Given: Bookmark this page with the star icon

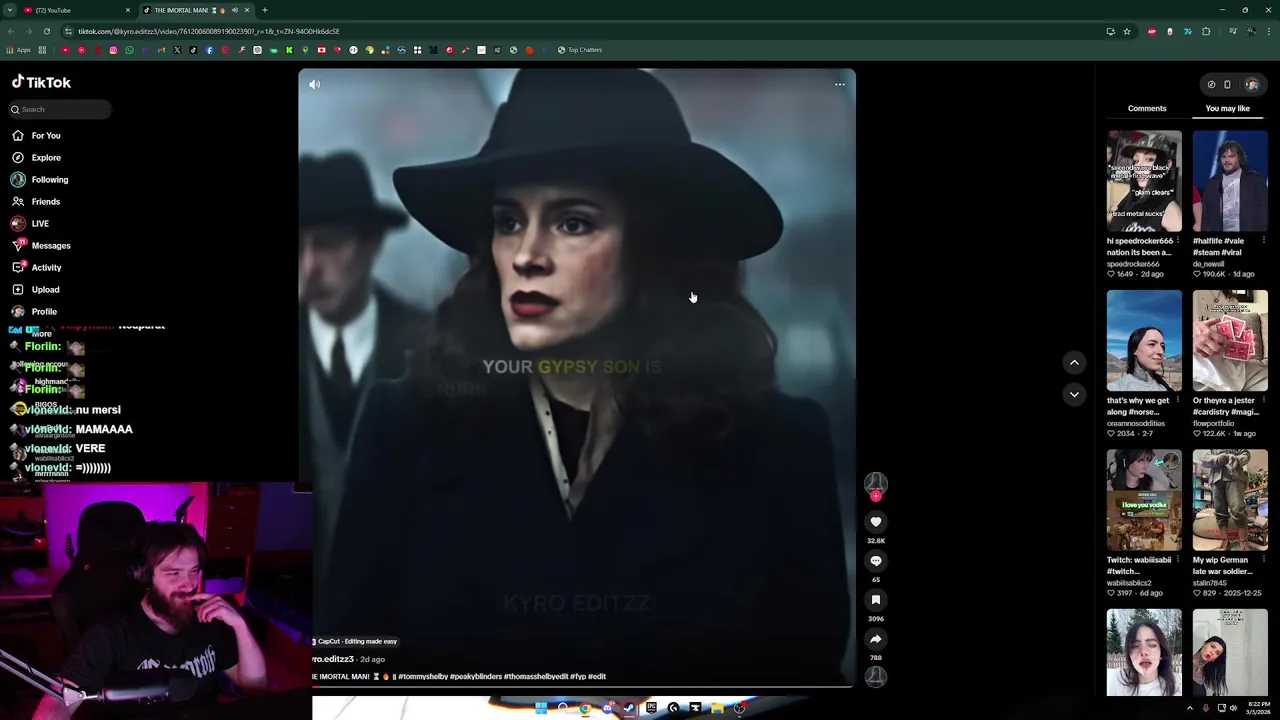Looking at the screenshot, I should (x=1127, y=31).
